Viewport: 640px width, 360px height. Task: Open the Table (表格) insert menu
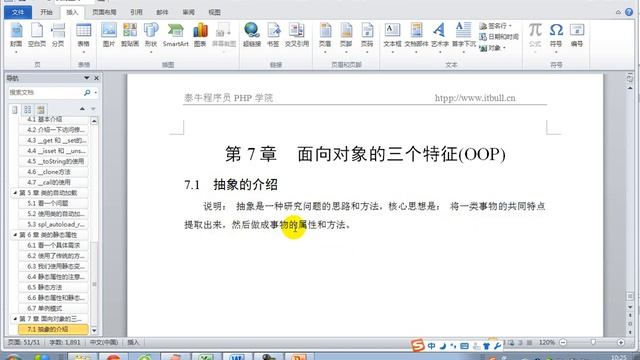click(x=83, y=38)
